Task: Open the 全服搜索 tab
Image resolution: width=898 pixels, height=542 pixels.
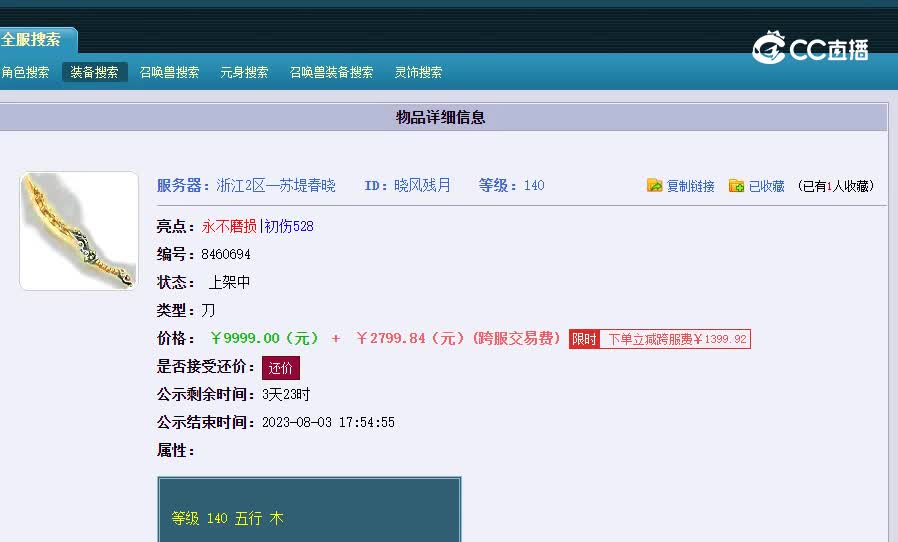Action: tap(33, 40)
